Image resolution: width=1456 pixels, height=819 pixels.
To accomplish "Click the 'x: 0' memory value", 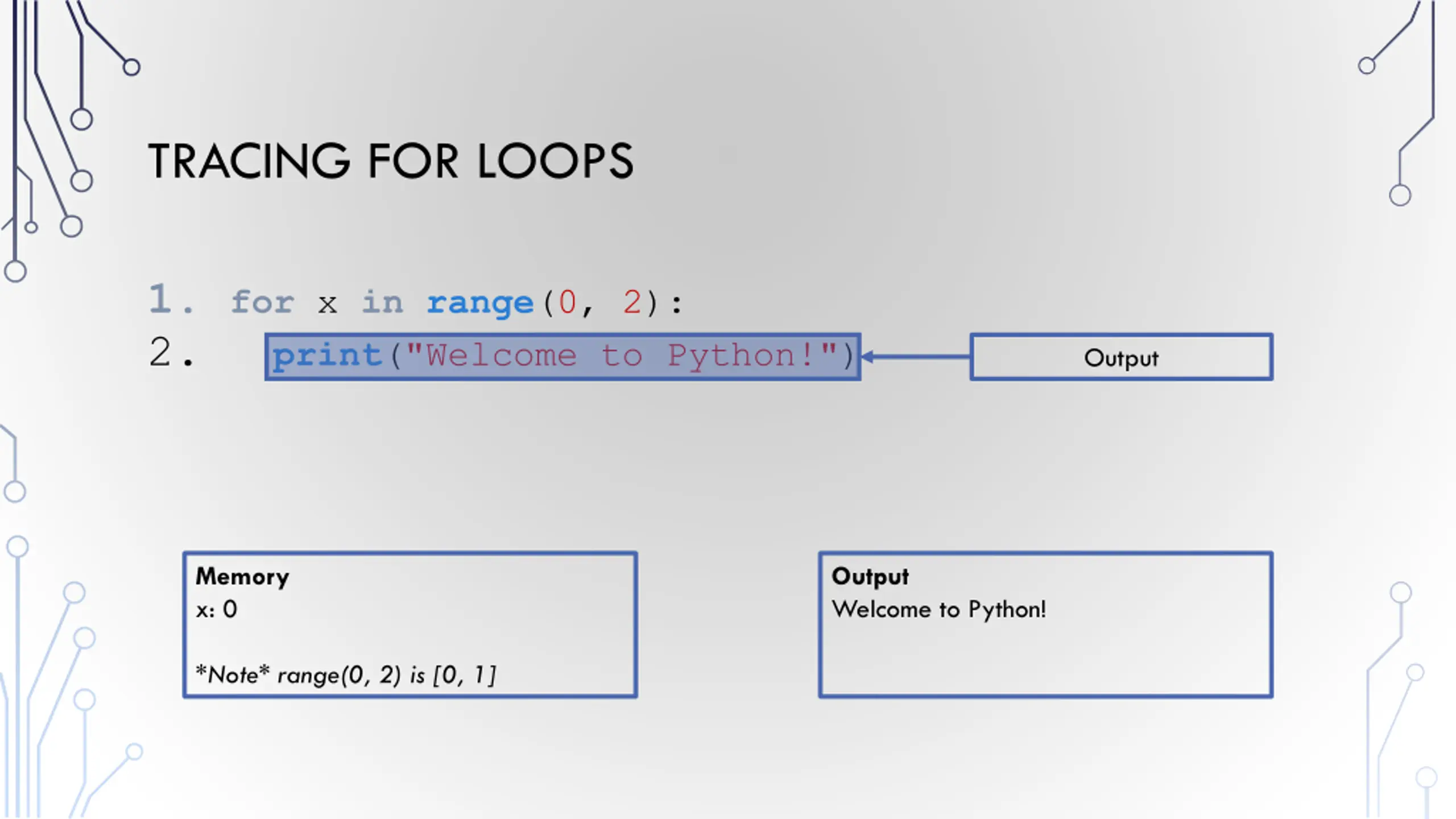I will (x=217, y=610).
